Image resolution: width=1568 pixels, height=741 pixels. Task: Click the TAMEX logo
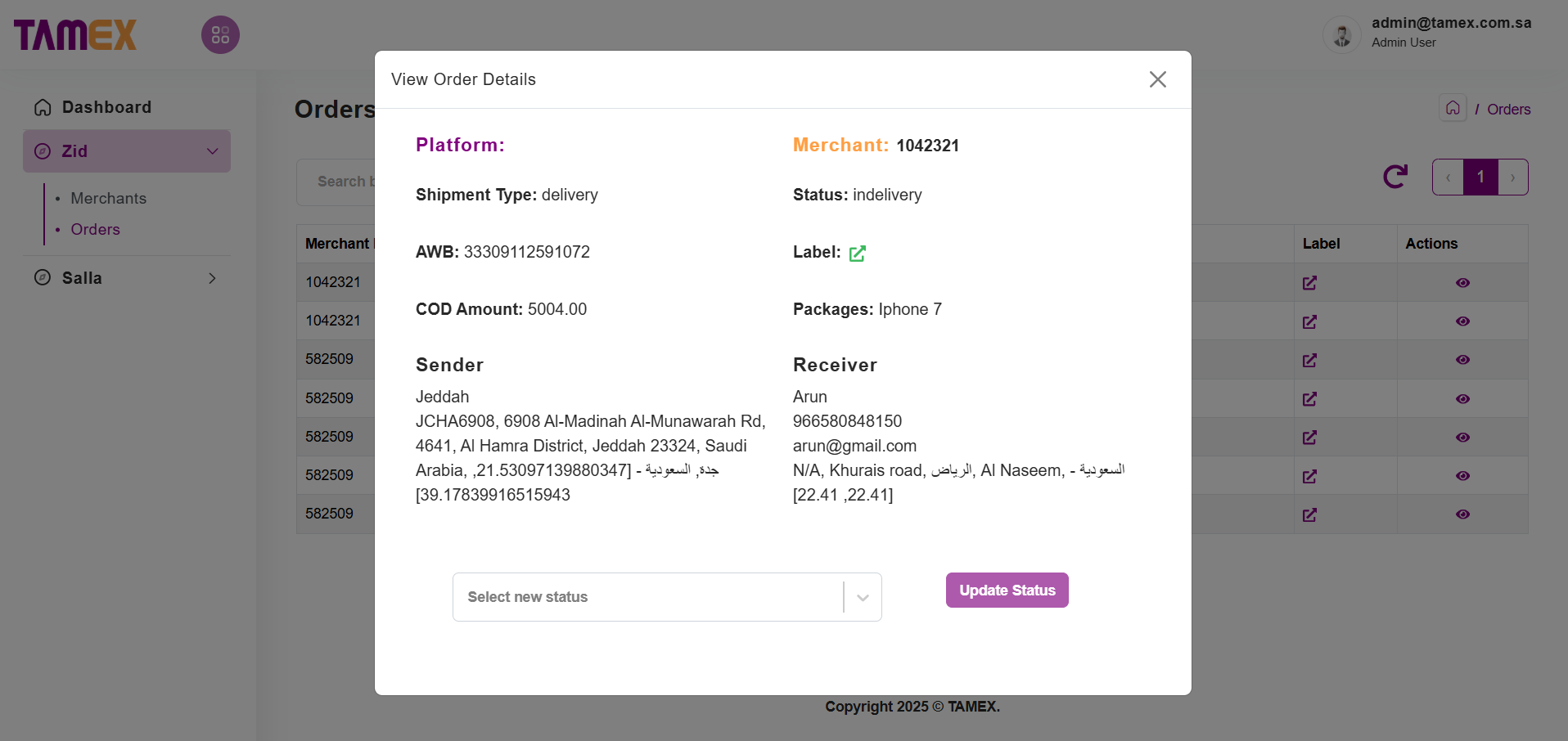tap(75, 35)
